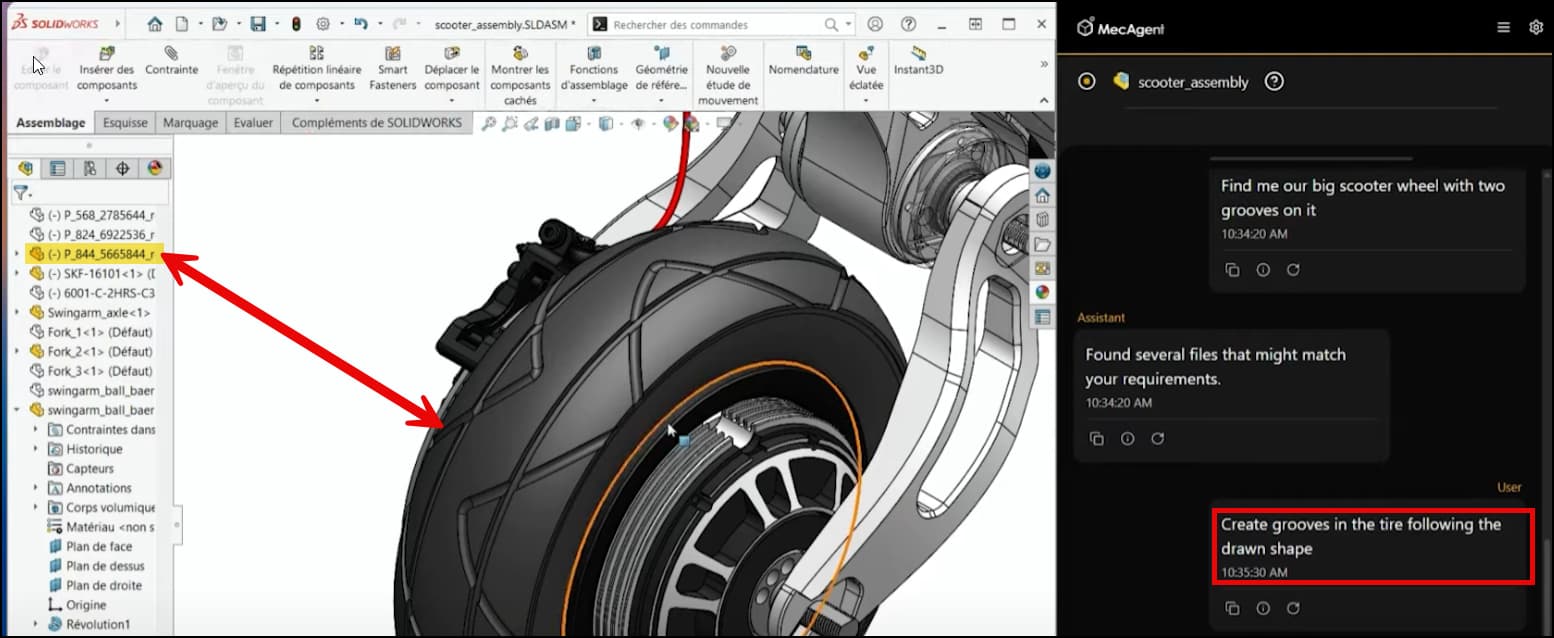Copy the 'Find me our big scooter wheel' message
1554x638 pixels.
click(x=1233, y=270)
